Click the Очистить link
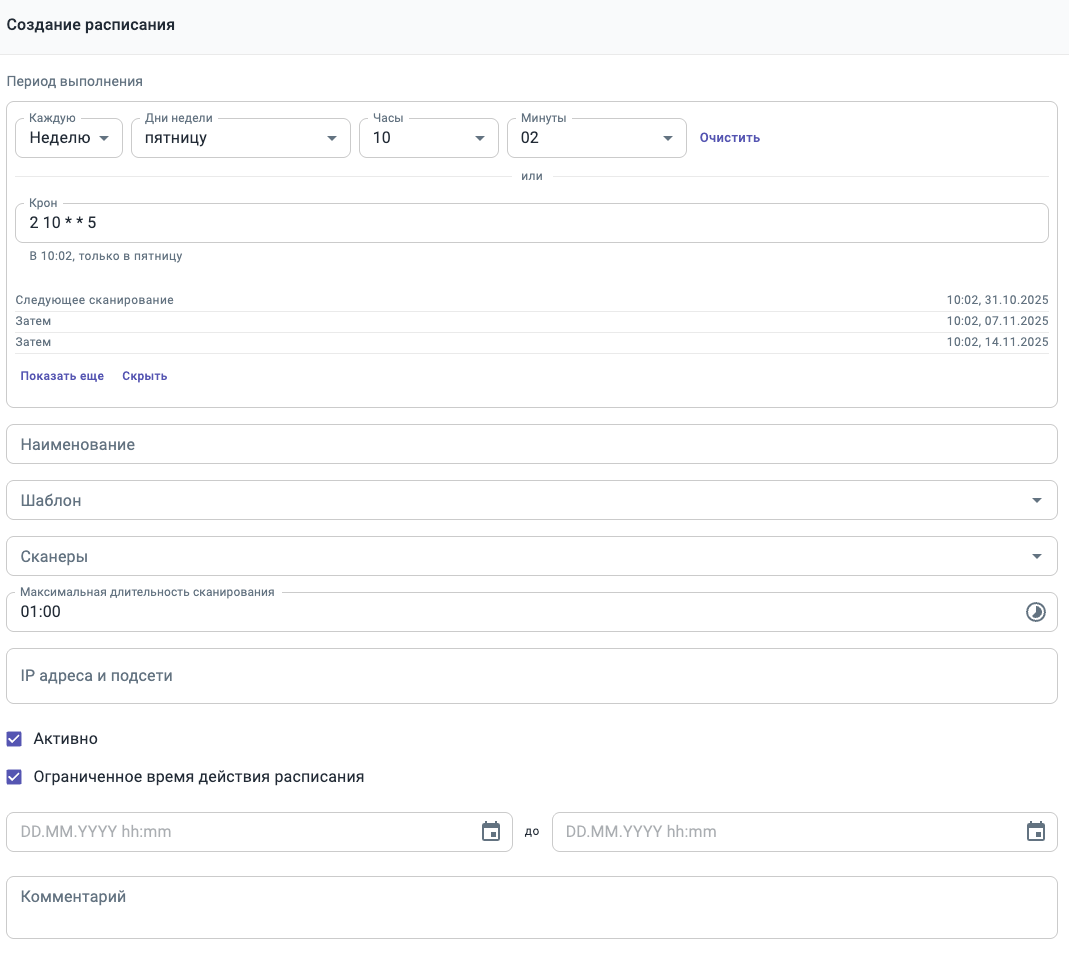The image size is (1069, 955). point(729,138)
